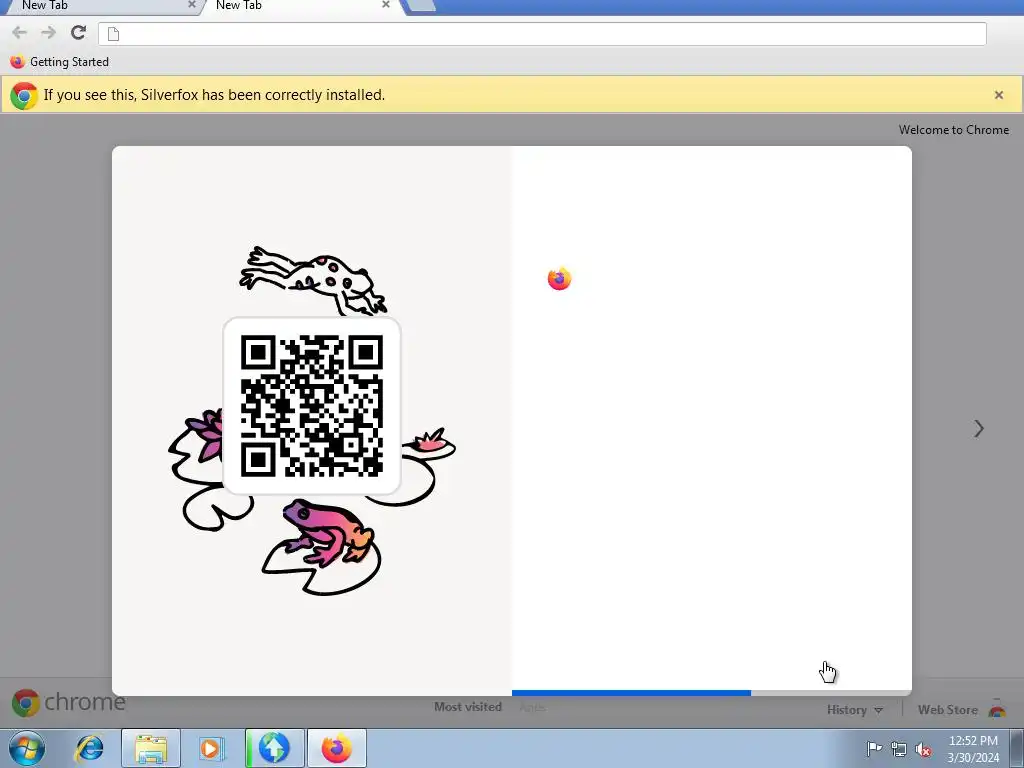Click the QR code in the dialog

click(x=312, y=406)
